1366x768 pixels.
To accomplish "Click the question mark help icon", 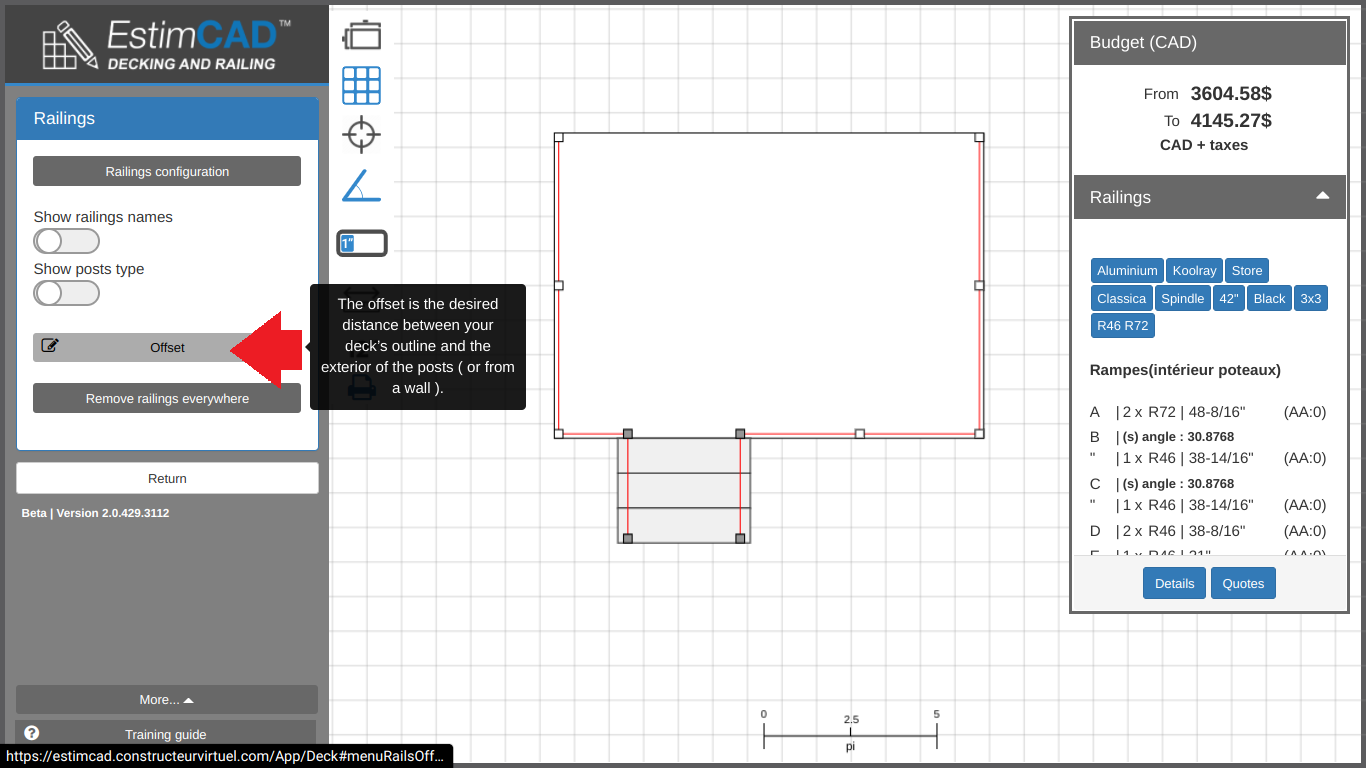I will click(x=31, y=733).
